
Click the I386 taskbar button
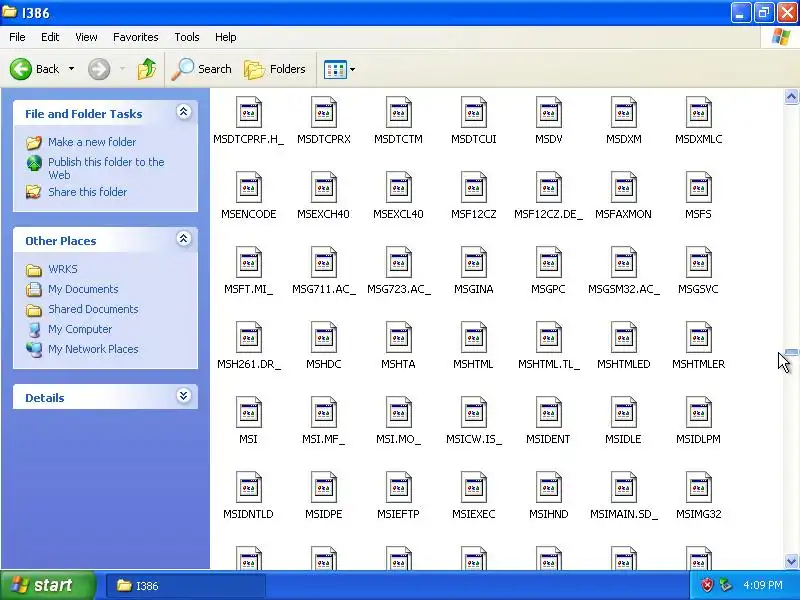(186, 586)
